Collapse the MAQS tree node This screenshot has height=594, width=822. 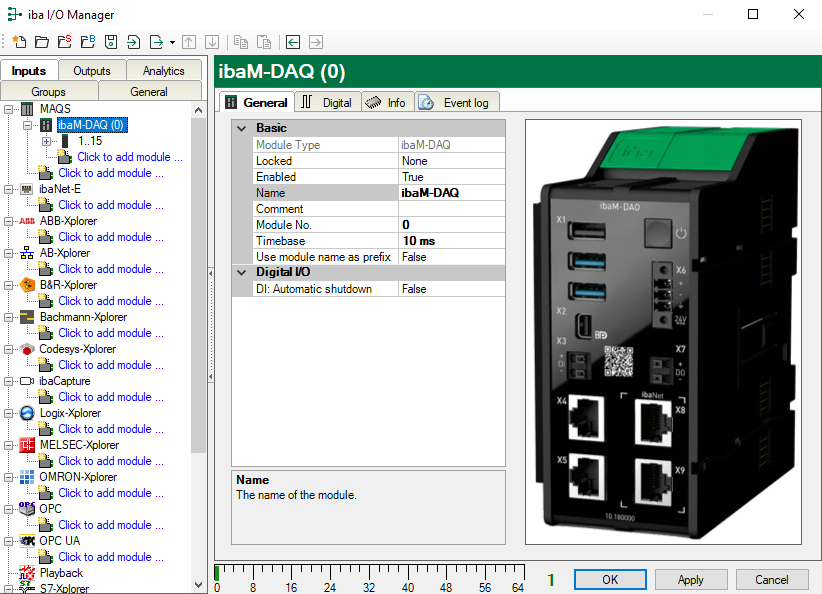click(x=9, y=109)
